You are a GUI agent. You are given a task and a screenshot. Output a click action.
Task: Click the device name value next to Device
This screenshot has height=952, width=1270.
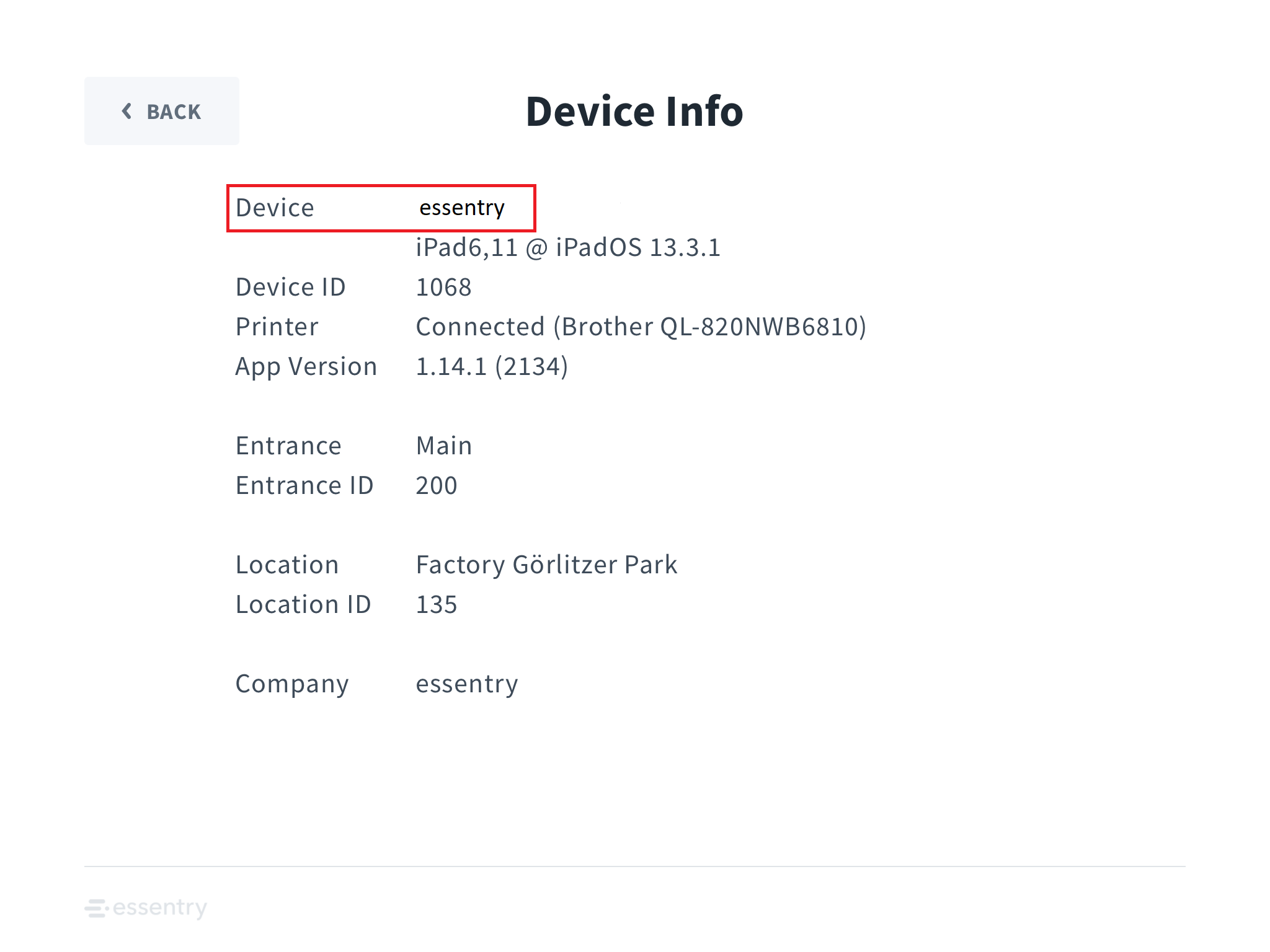pyautogui.click(x=462, y=208)
